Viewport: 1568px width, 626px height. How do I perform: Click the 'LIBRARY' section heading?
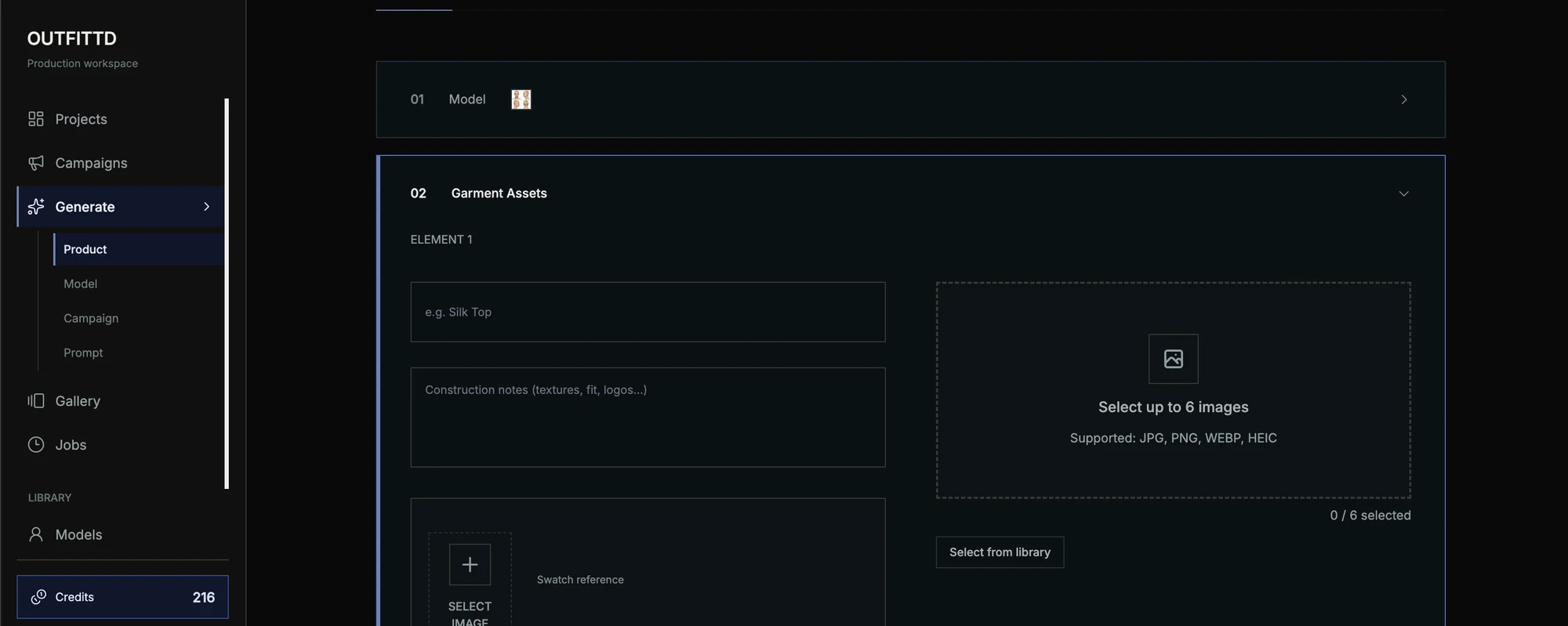coord(49,498)
